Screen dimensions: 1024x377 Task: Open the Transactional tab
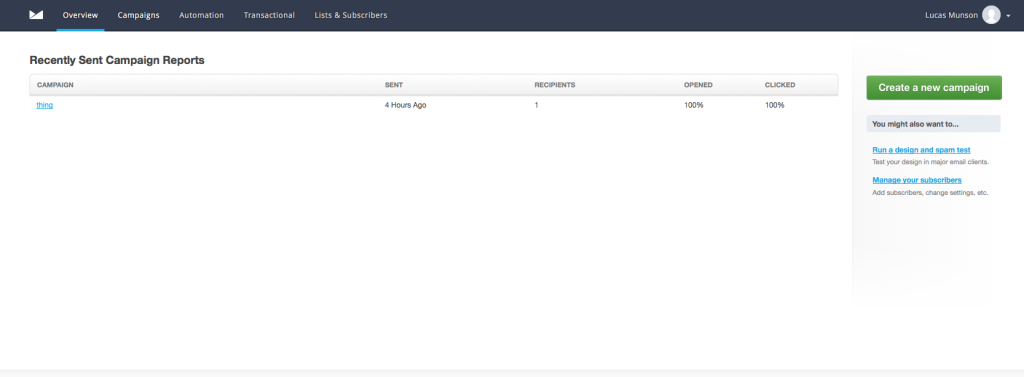(269, 15)
